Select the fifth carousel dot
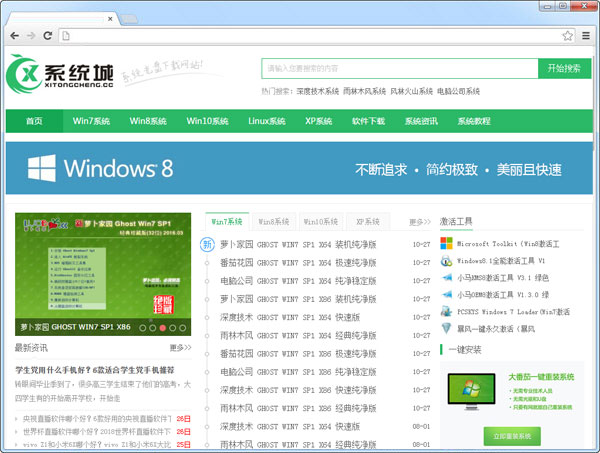 click(x=183, y=328)
